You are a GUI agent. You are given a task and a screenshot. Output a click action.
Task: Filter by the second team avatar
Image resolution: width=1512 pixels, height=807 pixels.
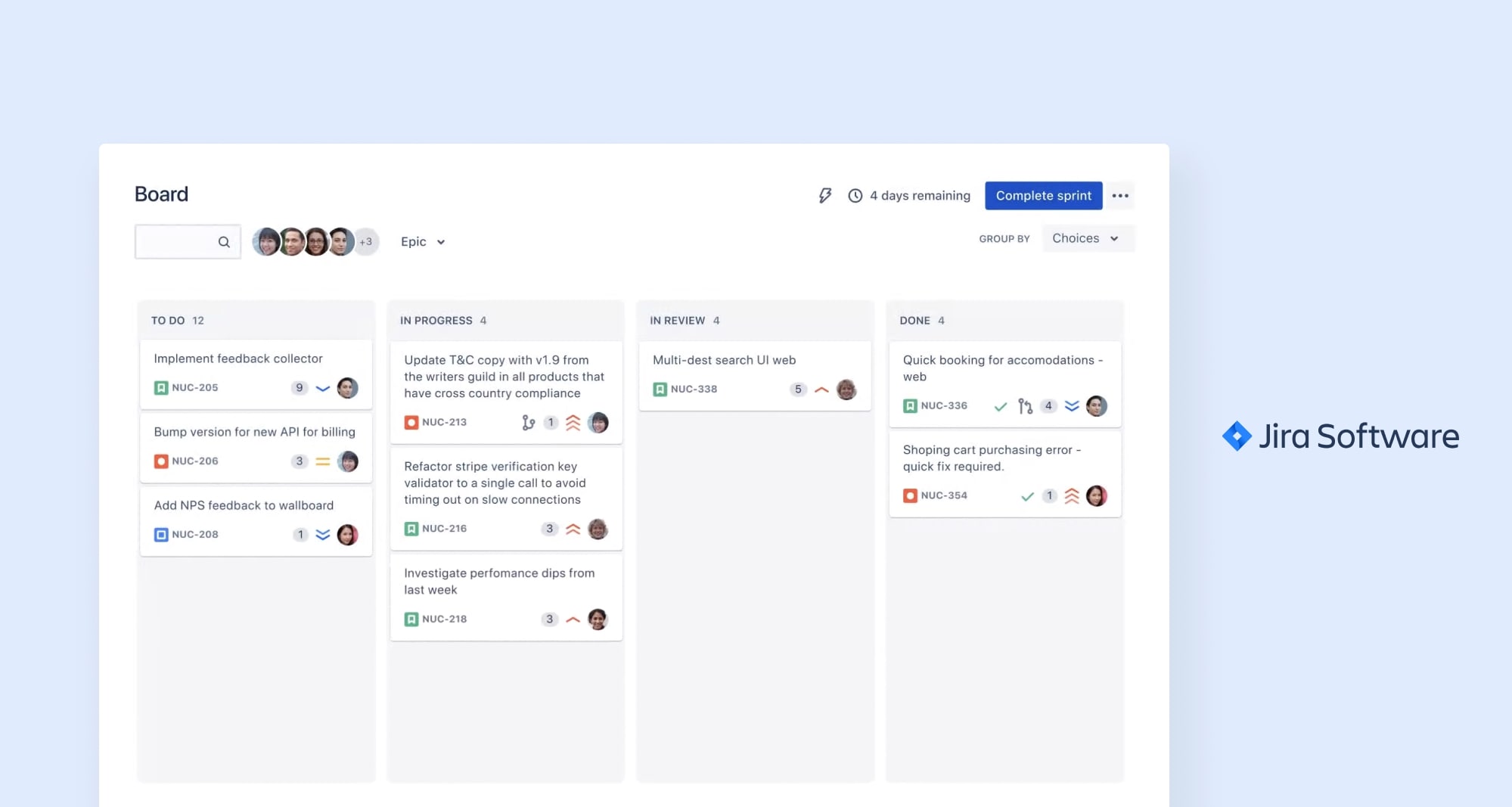(291, 242)
